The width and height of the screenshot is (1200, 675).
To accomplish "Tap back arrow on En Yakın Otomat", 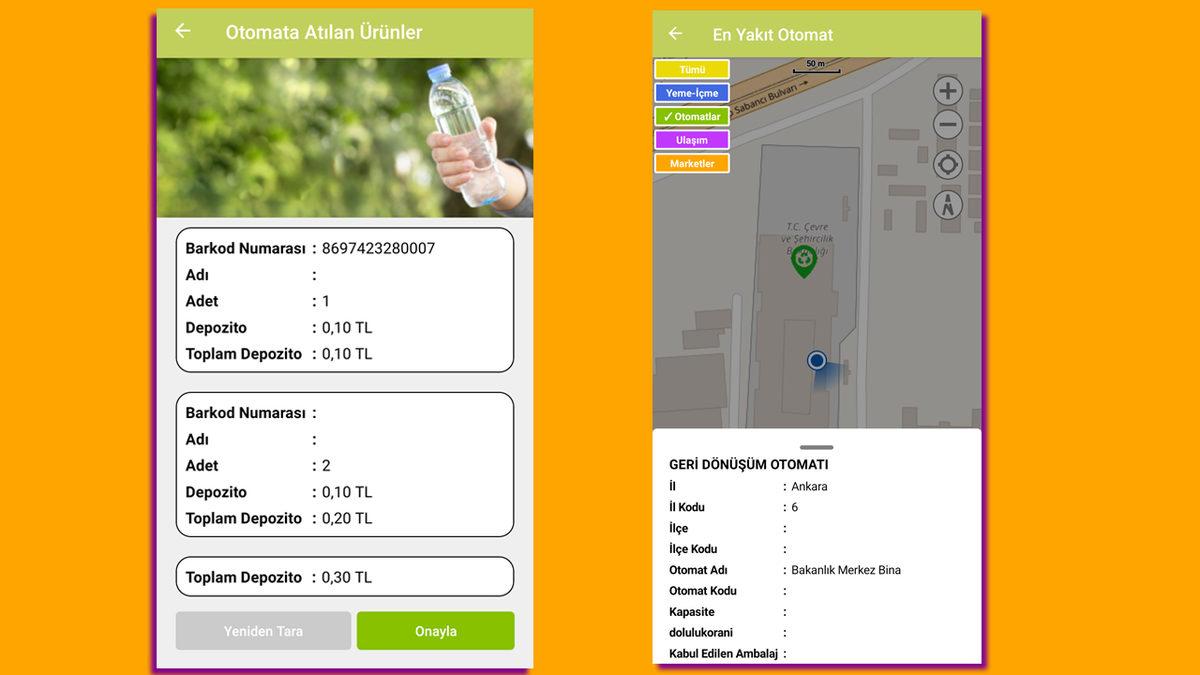I will (675, 34).
